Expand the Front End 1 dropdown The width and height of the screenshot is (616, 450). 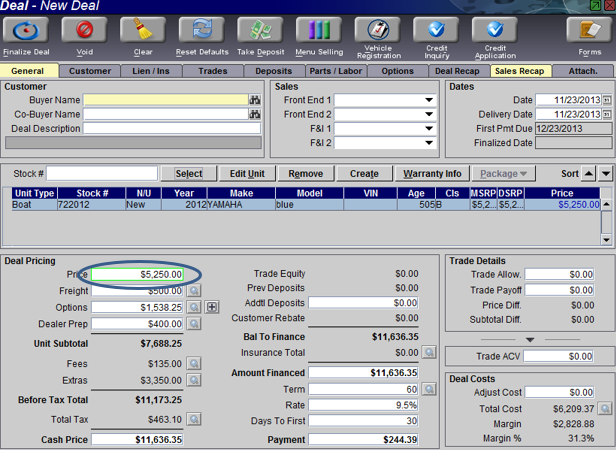click(x=429, y=100)
